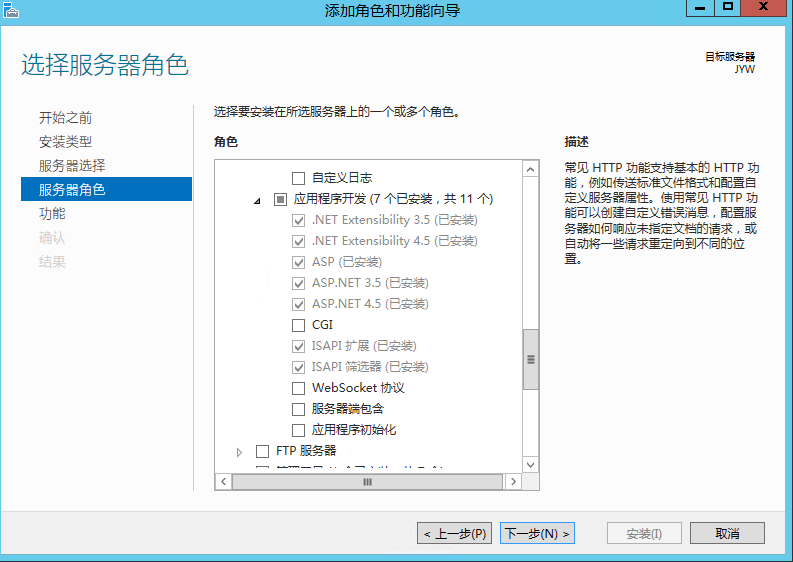
Task: Click the horizontal scrollbar thumb in roles list
Action: (x=367, y=482)
